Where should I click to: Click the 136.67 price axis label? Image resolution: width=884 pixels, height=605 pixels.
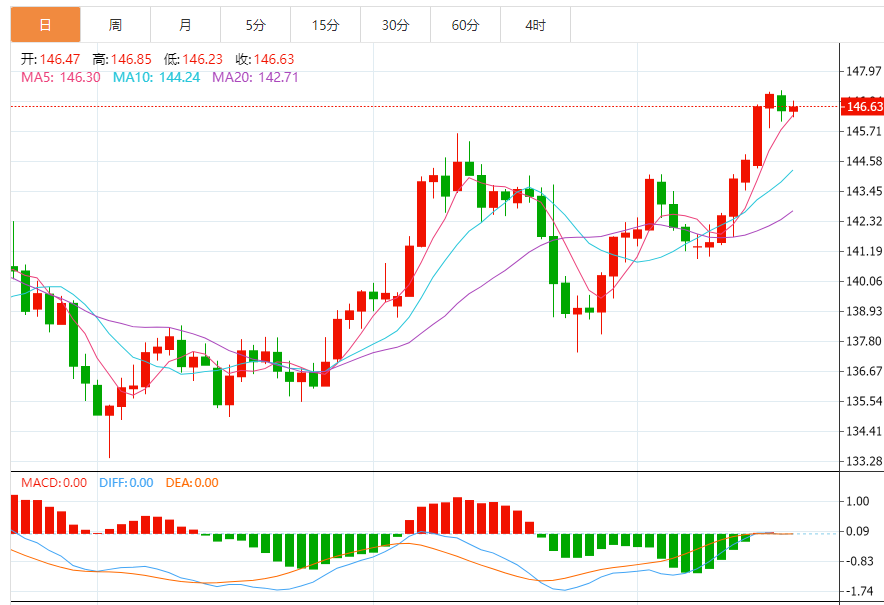pos(864,371)
